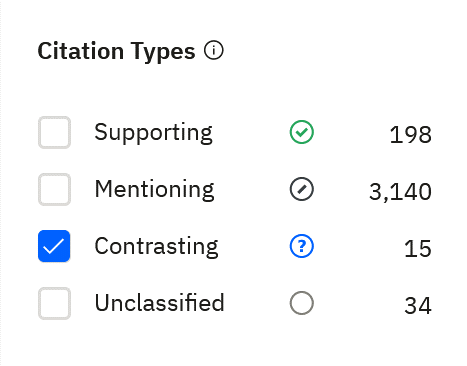Click the Contrasting count 15

click(418, 249)
